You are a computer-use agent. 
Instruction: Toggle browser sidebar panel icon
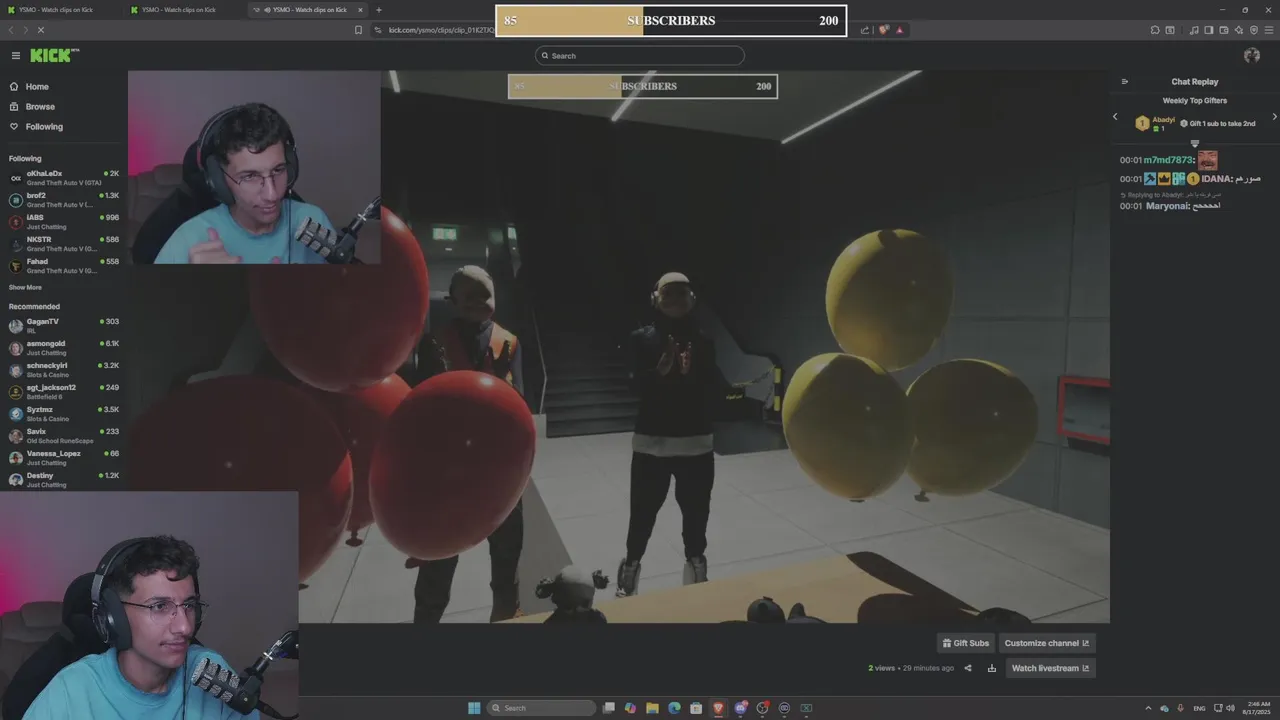[x=1208, y=30]
